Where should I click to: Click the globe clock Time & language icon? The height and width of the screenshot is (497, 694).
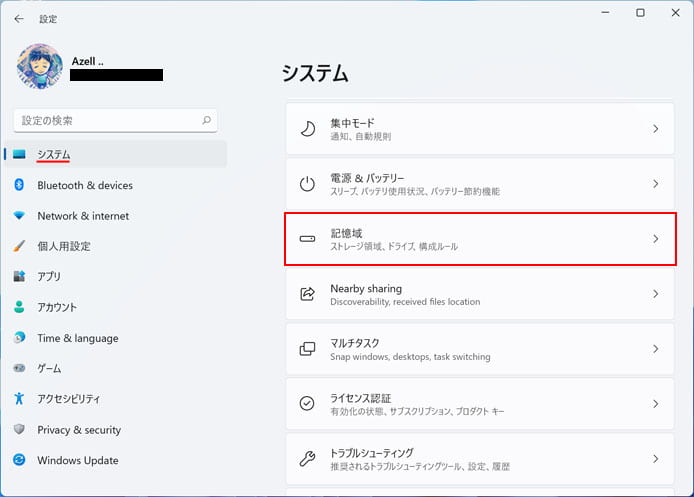point(19,337)
